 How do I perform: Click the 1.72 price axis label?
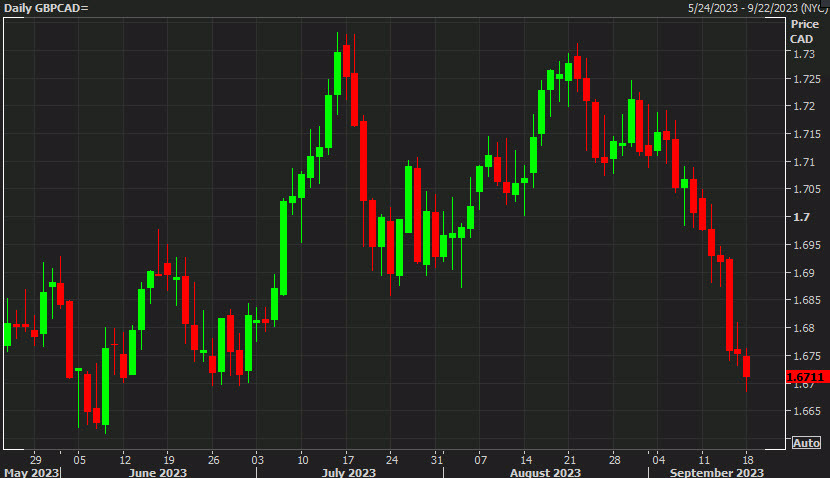[804, 106]
